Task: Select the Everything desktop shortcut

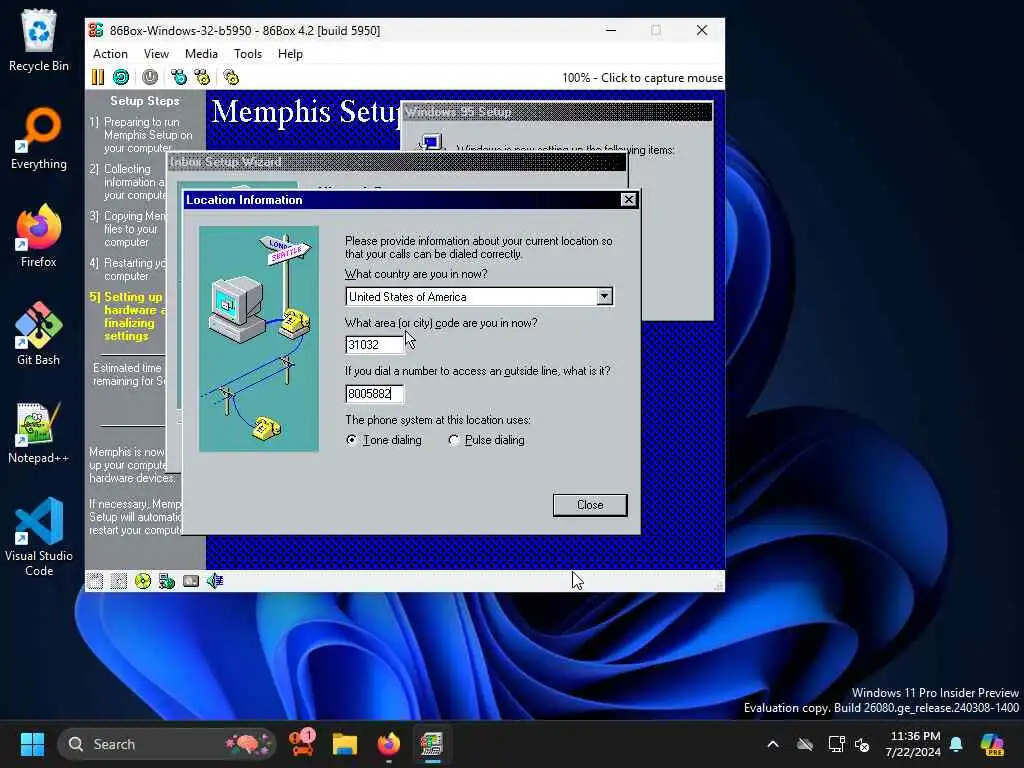Action: pyautogui.click(x=39, y=138)
